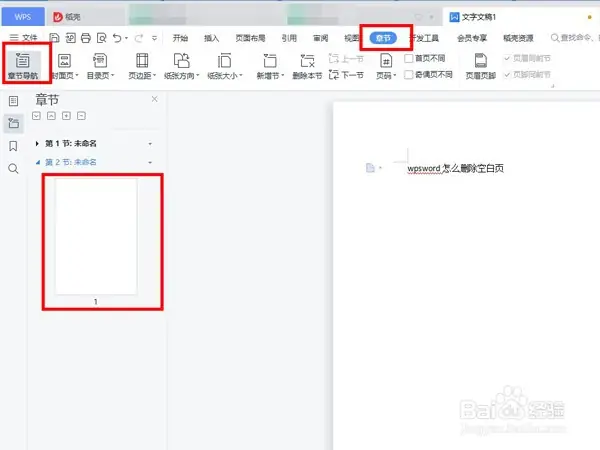Select the page 1 thumbnail in Section 2
This screenshot has height=450, width=600.
96,236
